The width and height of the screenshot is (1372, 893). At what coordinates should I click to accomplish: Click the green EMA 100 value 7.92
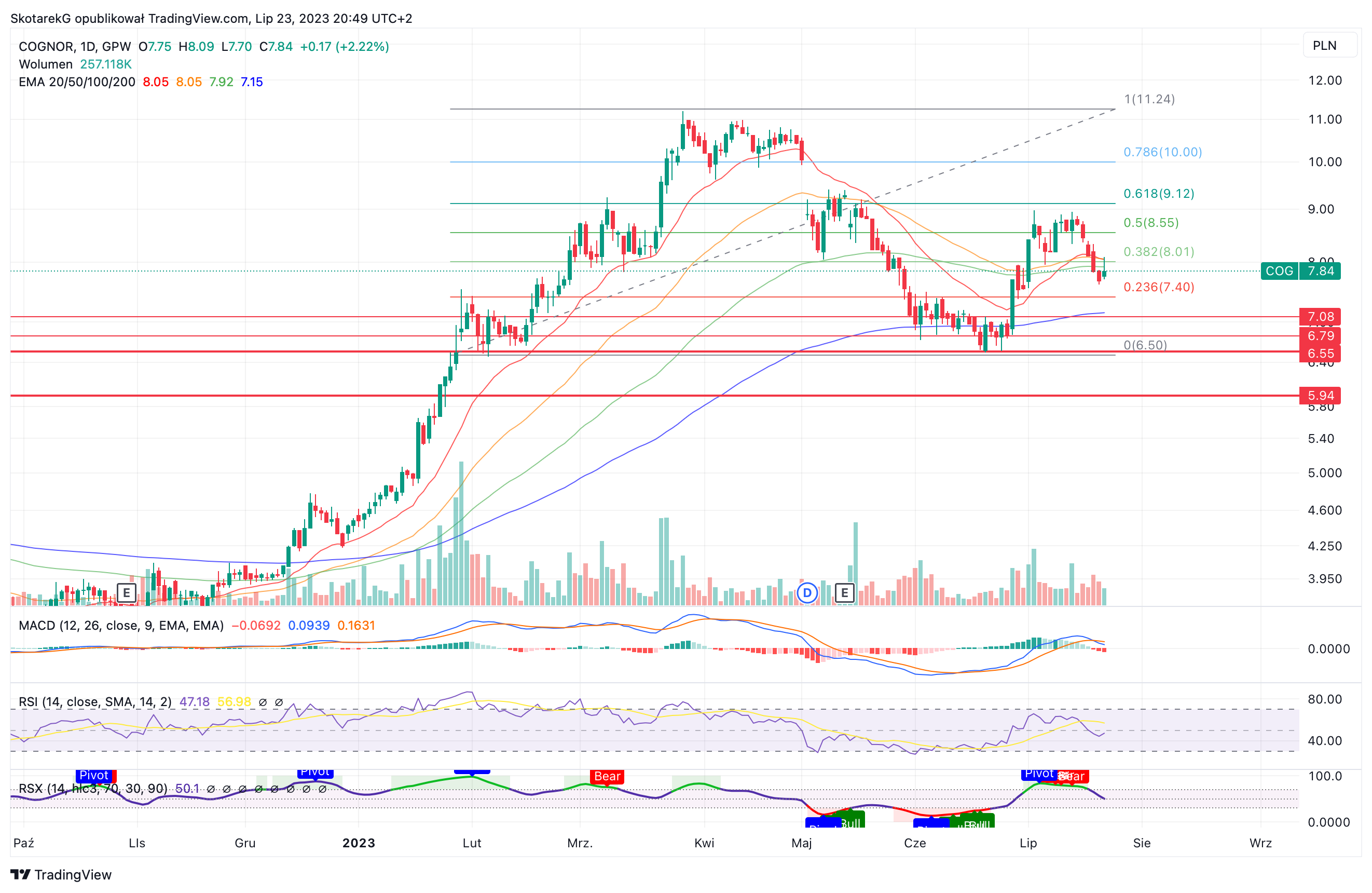(222, 82)
